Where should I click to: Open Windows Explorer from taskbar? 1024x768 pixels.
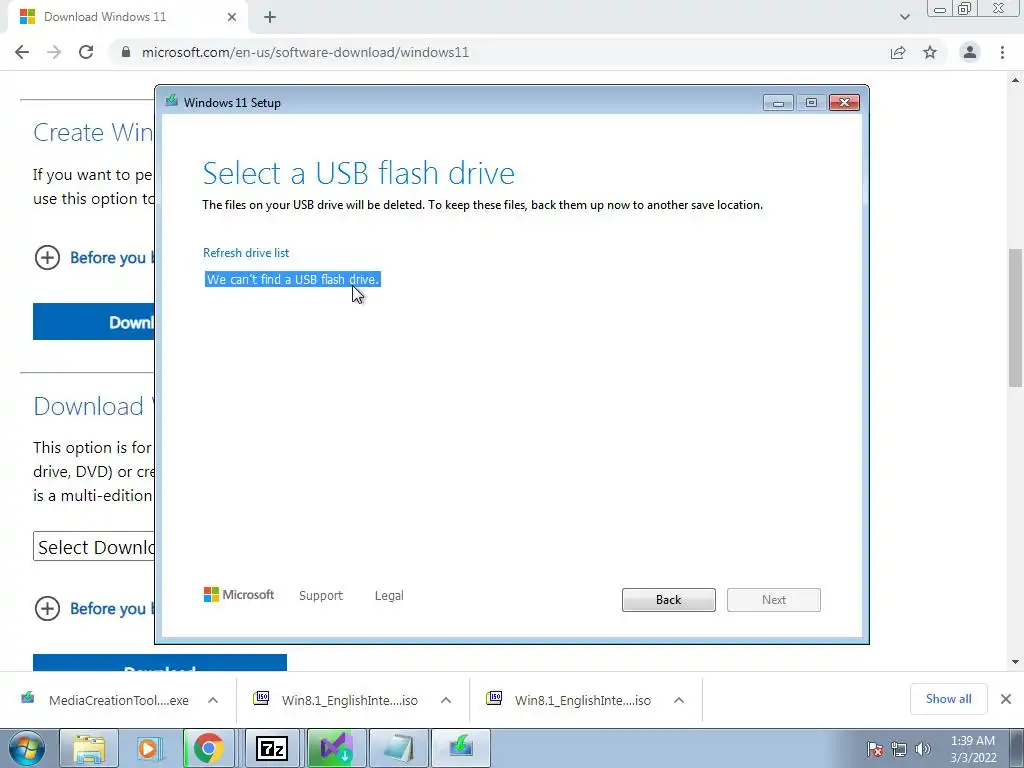[x=89, y=748]
